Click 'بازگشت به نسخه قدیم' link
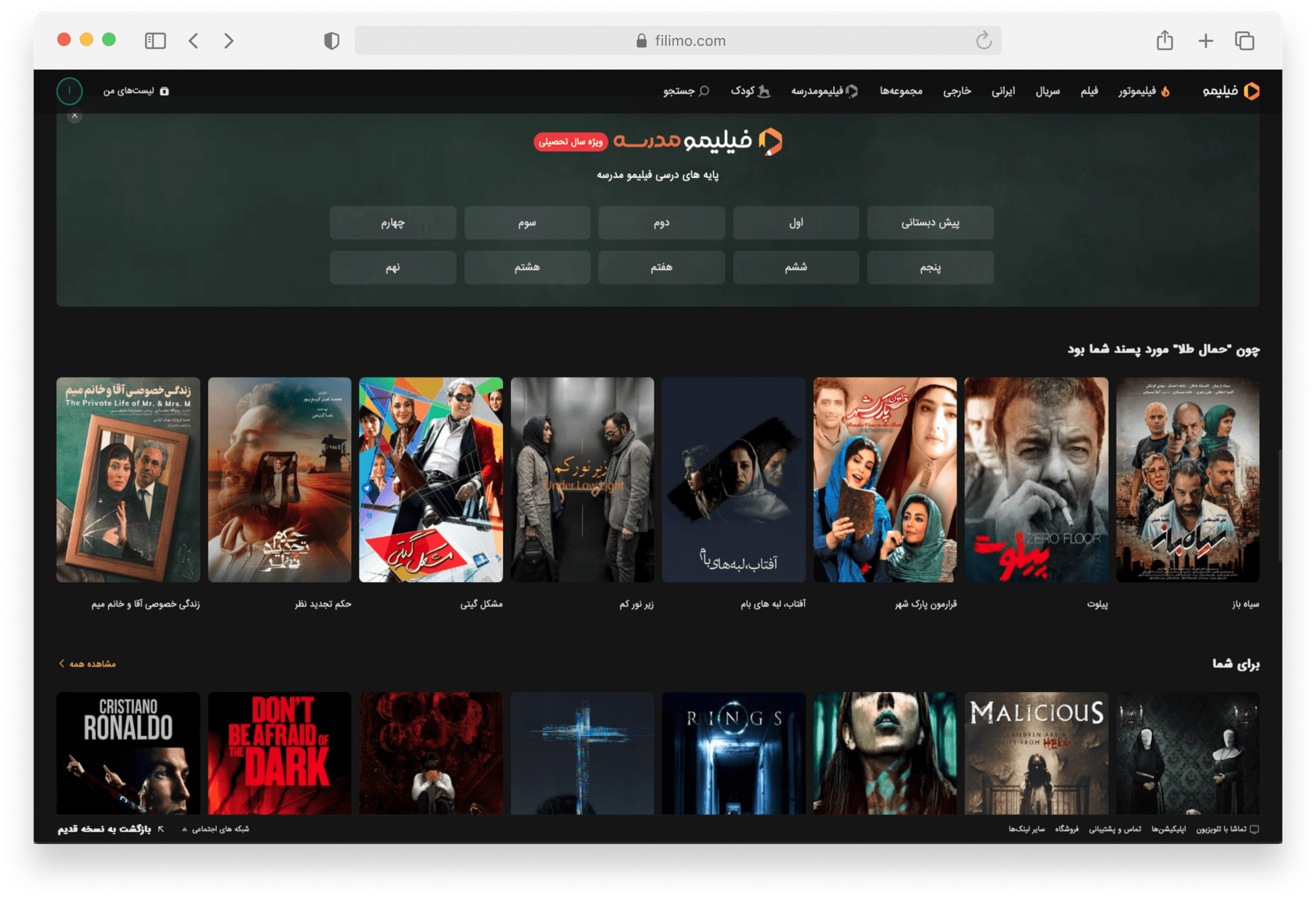Image resolution: width=1316 pixels, height=900 pixels. click(104, 829)
